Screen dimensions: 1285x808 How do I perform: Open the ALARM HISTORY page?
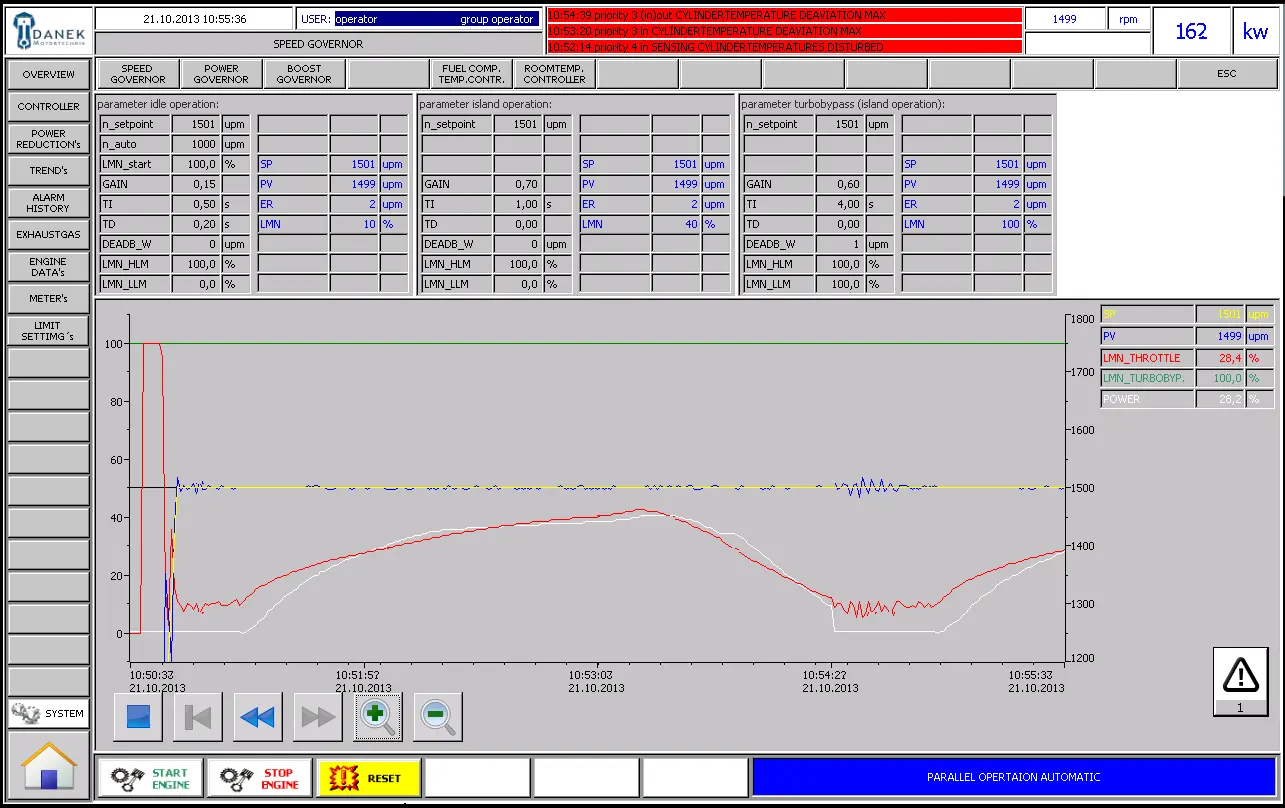coord(47,203)
